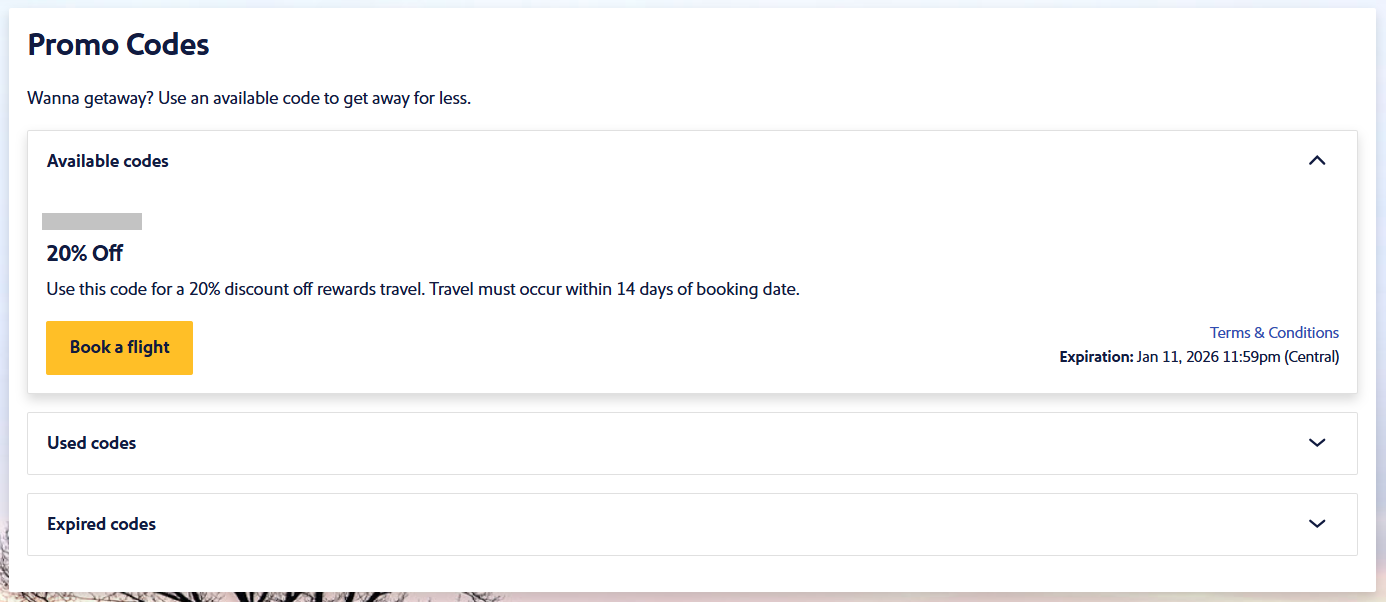1386x602 pixels.
Task: Click the Promo Codes page title
Action: point(118,44)
